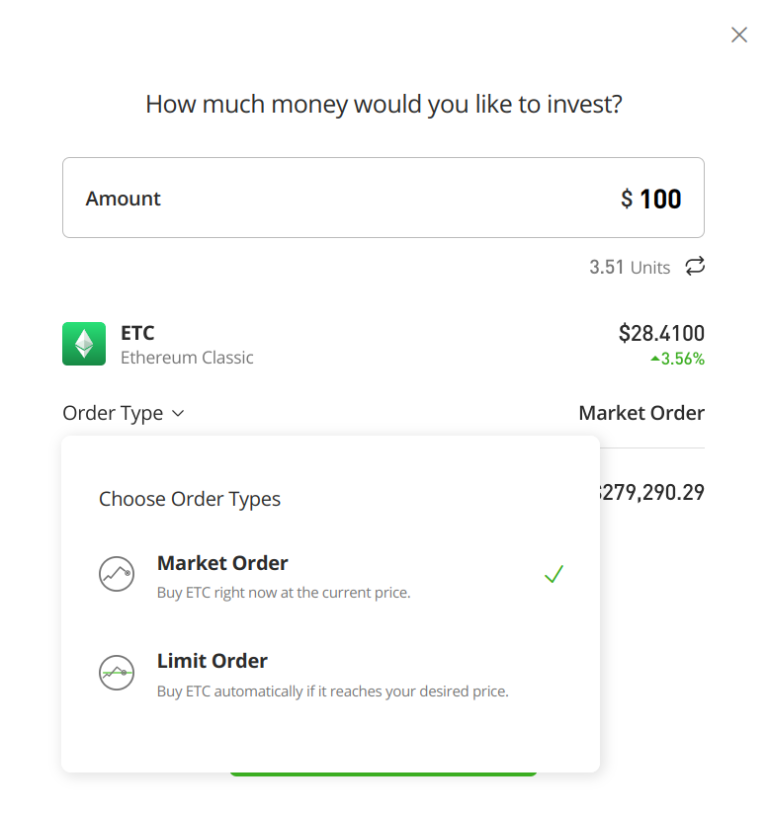This screenshot has width=768, height=813.
Task: Click the ETC Ethereum Classic coin logo
Action: point(85,343)
